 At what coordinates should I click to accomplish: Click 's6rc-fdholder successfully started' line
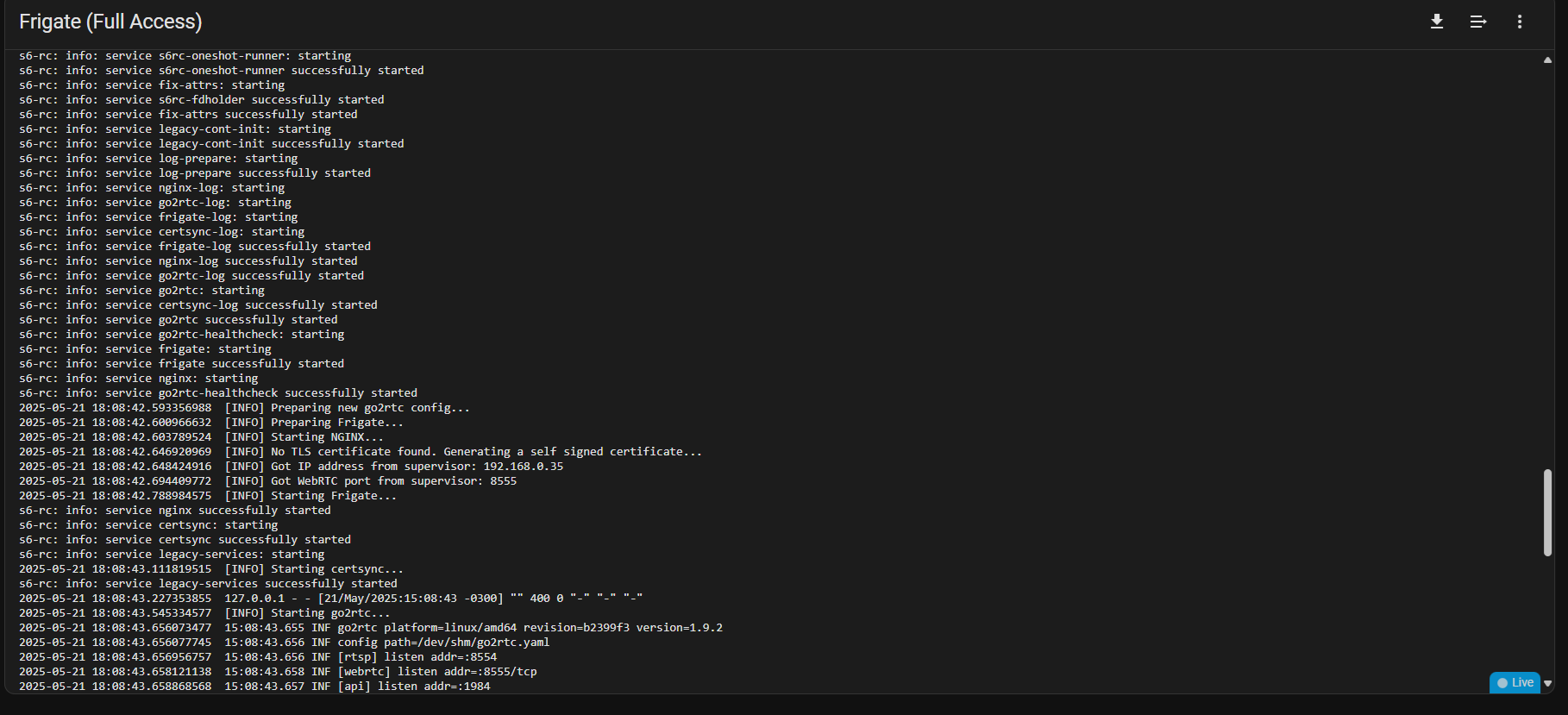(202, 100)
